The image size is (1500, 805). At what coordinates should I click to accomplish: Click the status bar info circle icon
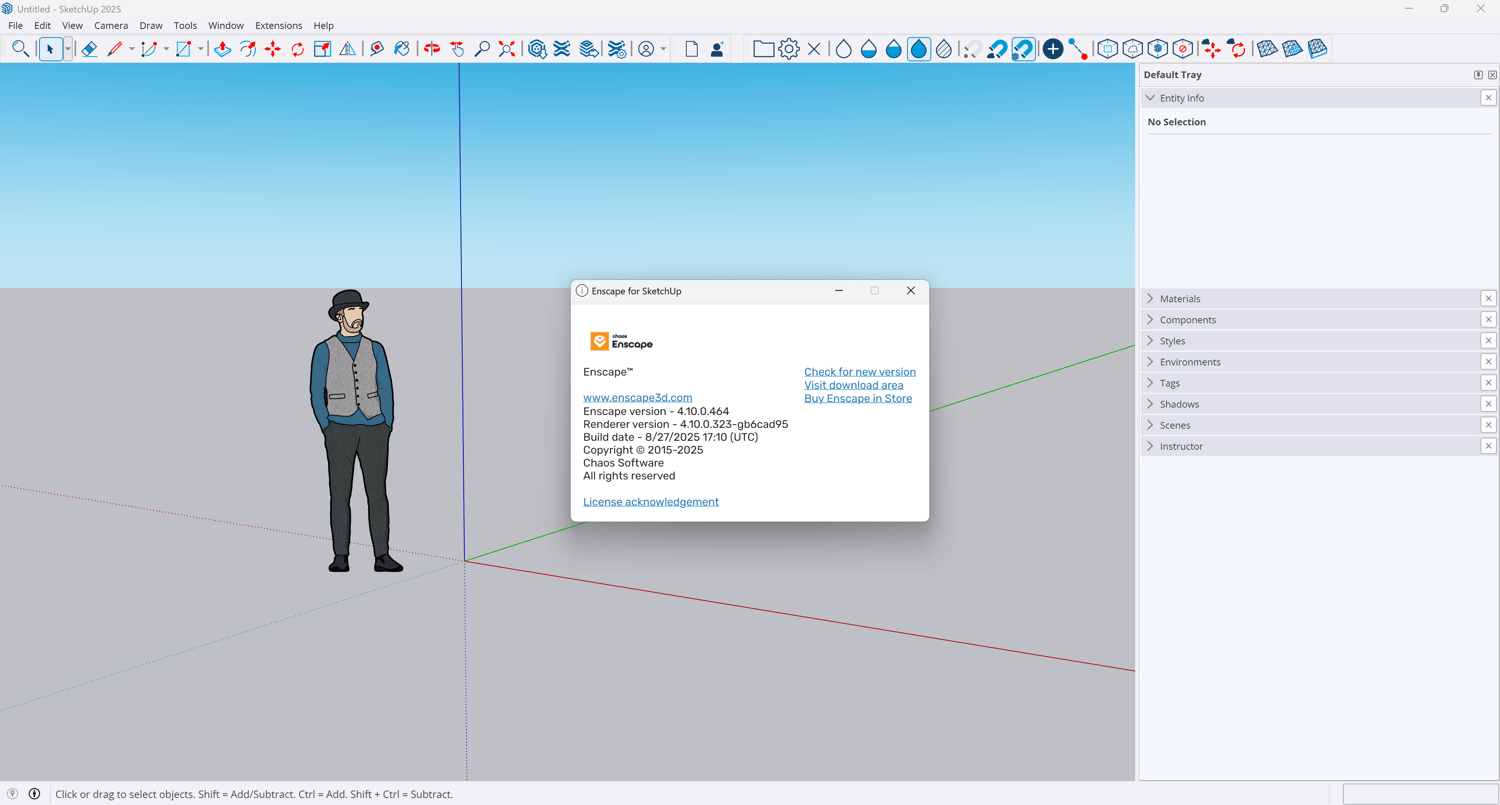tap(34, 794)
